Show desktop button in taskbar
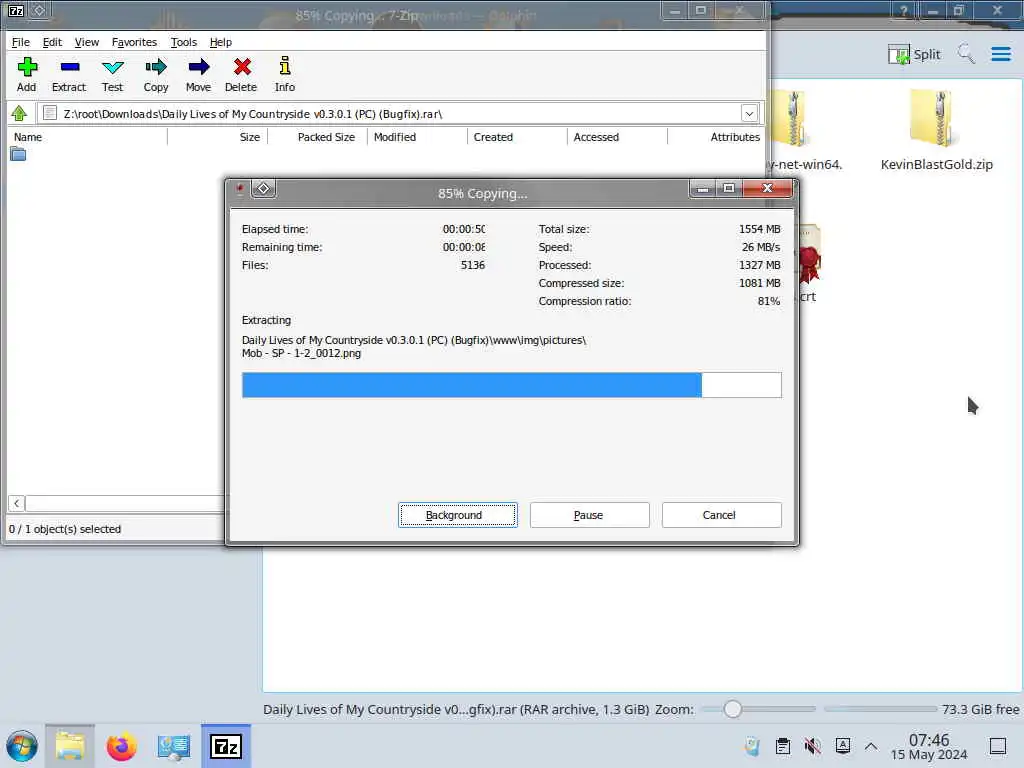Image resolution: width=1024 pixels, height=768 pixels. (998, 746)
